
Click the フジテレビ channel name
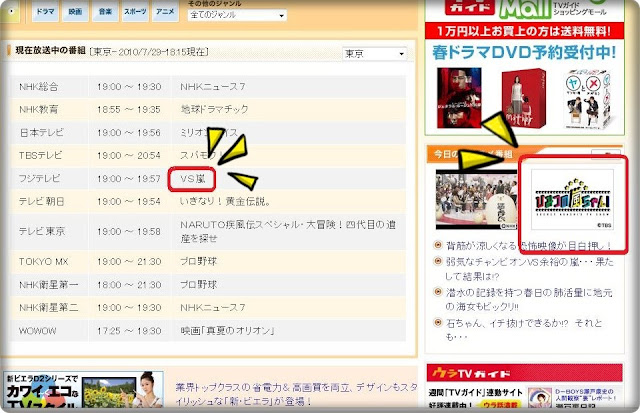point(40,178)
